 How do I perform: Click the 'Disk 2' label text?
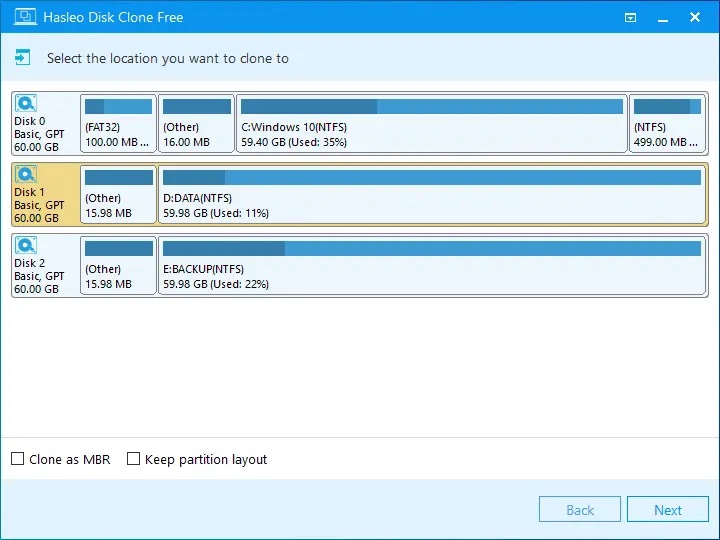pos(30,263)
